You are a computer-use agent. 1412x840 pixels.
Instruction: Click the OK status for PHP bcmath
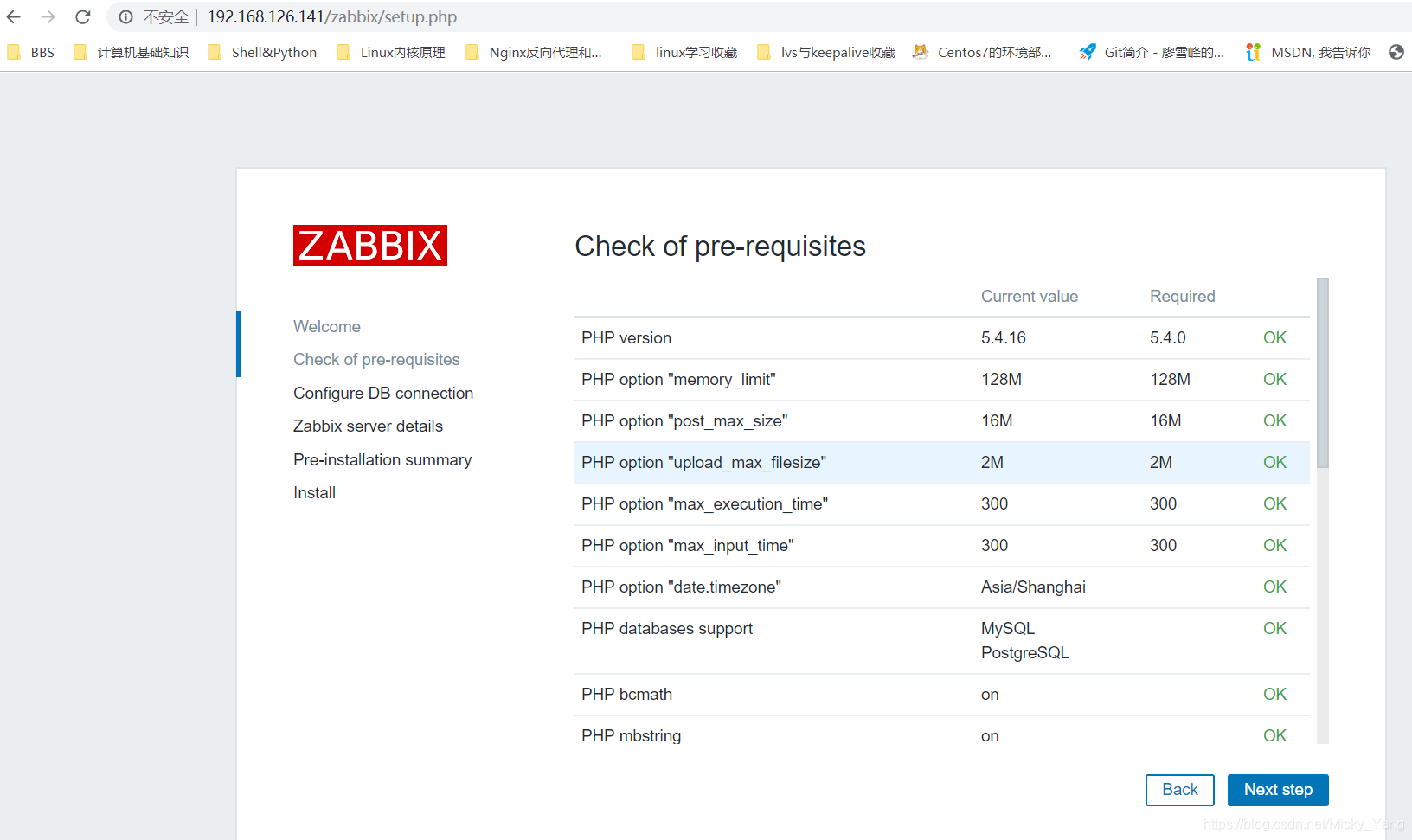(x=1274, y=695)
